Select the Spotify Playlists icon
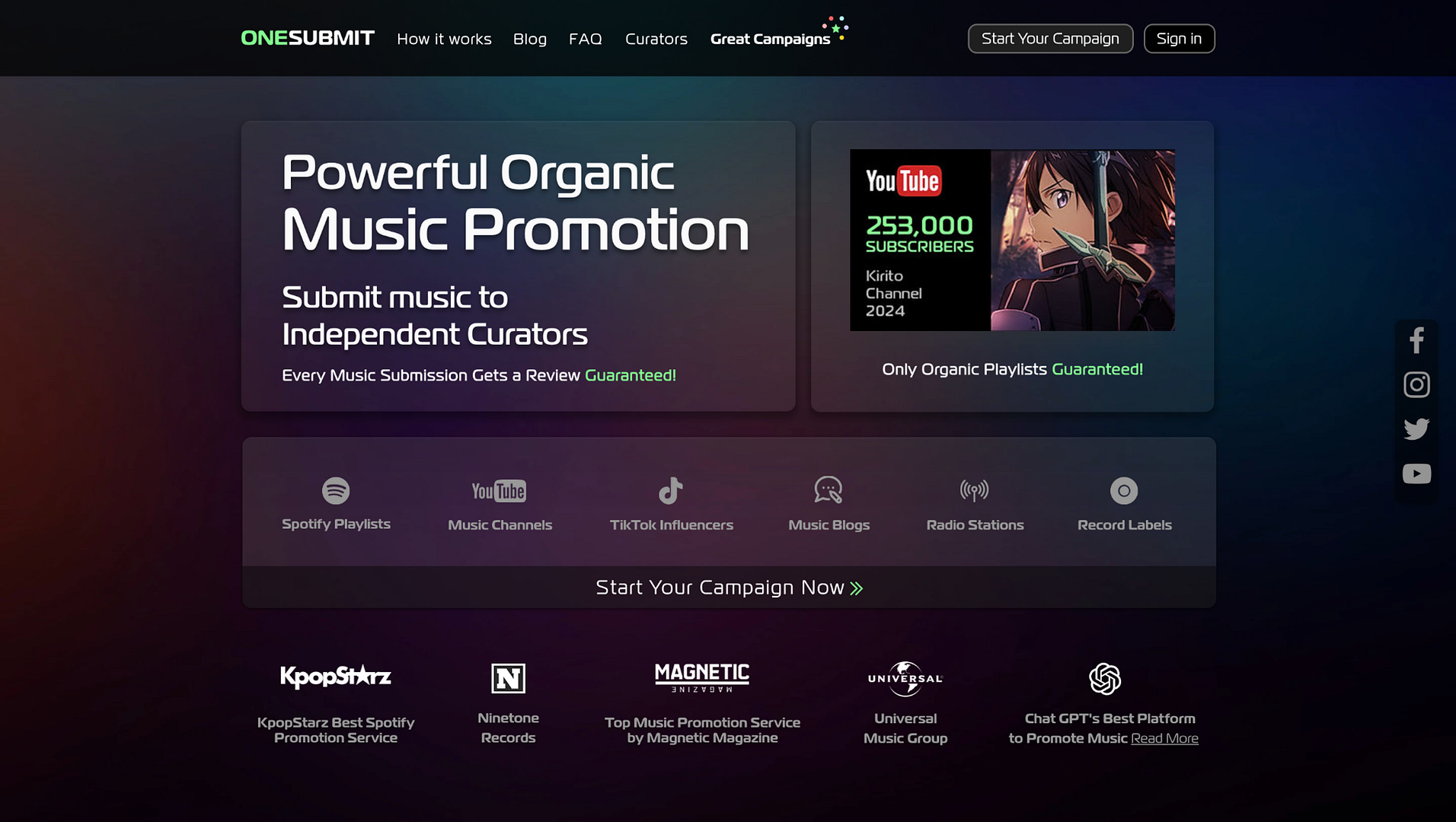This screenshot has width=1456, height=822. click(336, 491)
